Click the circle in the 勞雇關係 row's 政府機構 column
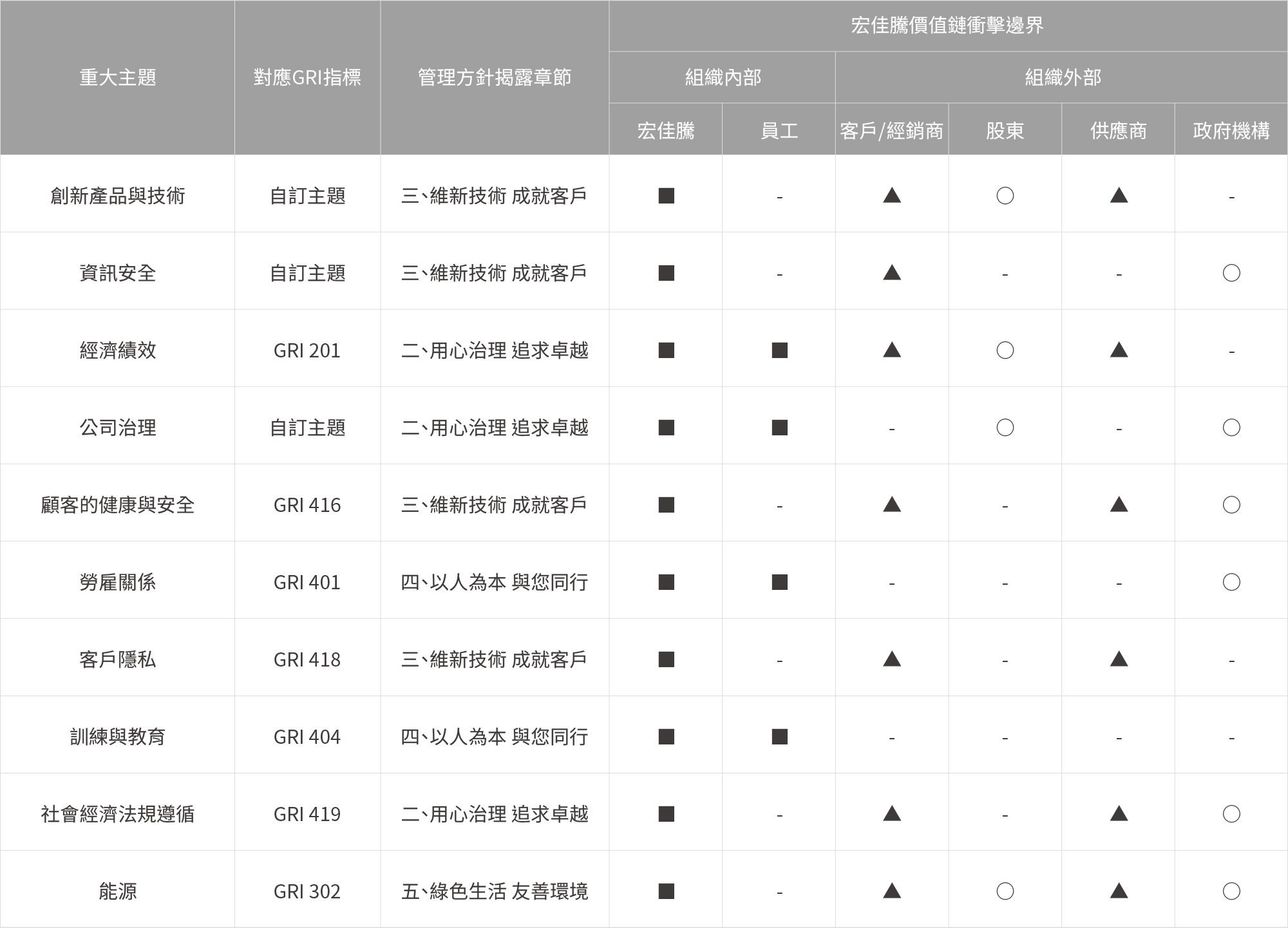The height and width of the screenshot is (928, 1288). [x=1231, y=582]
